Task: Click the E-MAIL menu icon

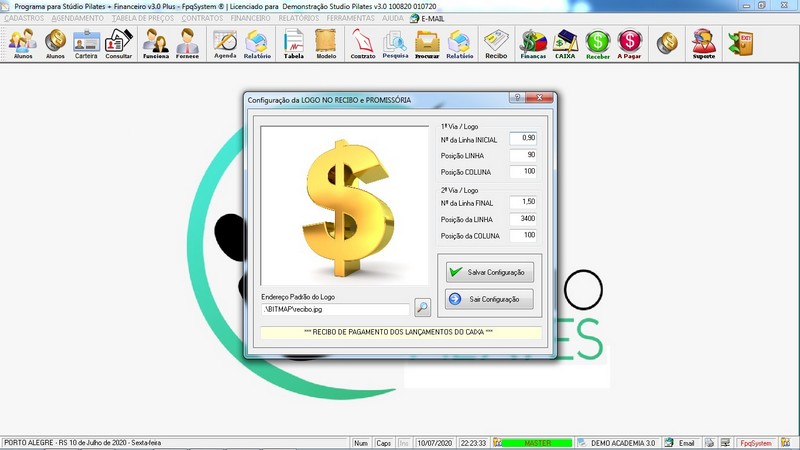Action: 427,18
